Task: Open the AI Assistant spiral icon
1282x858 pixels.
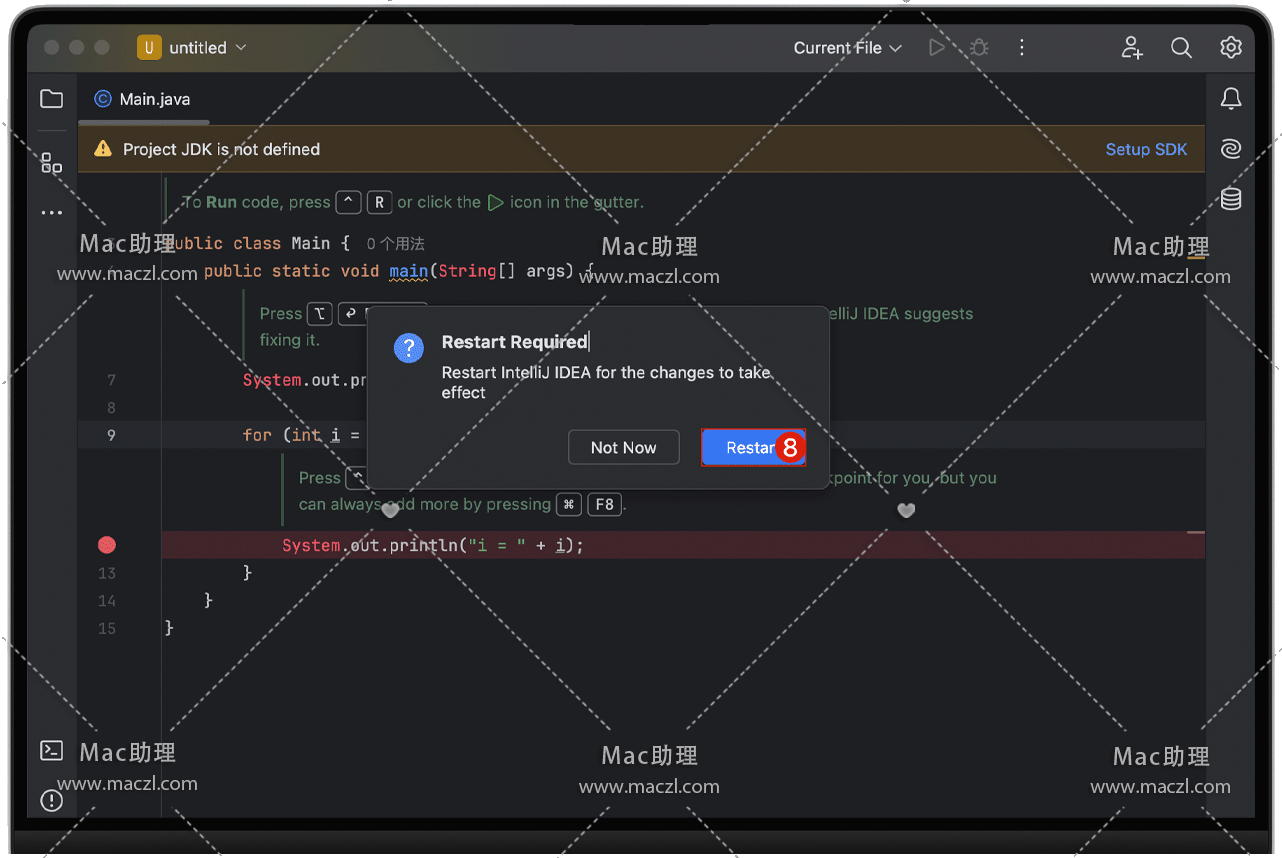Action: (1231, 149)
